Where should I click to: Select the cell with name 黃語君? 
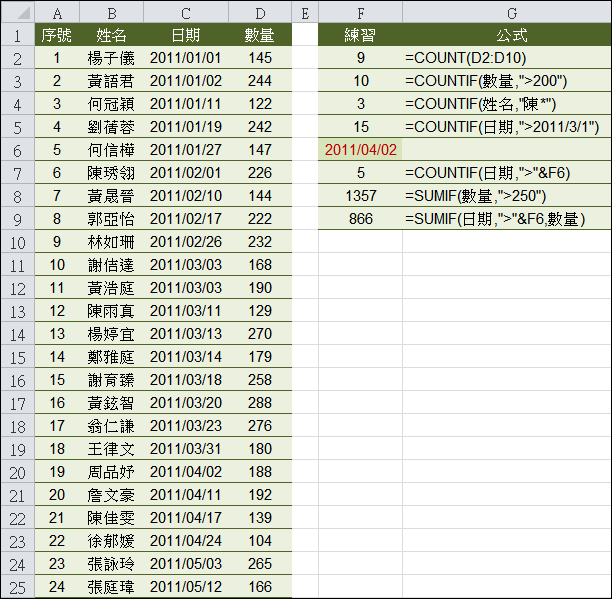112,81
